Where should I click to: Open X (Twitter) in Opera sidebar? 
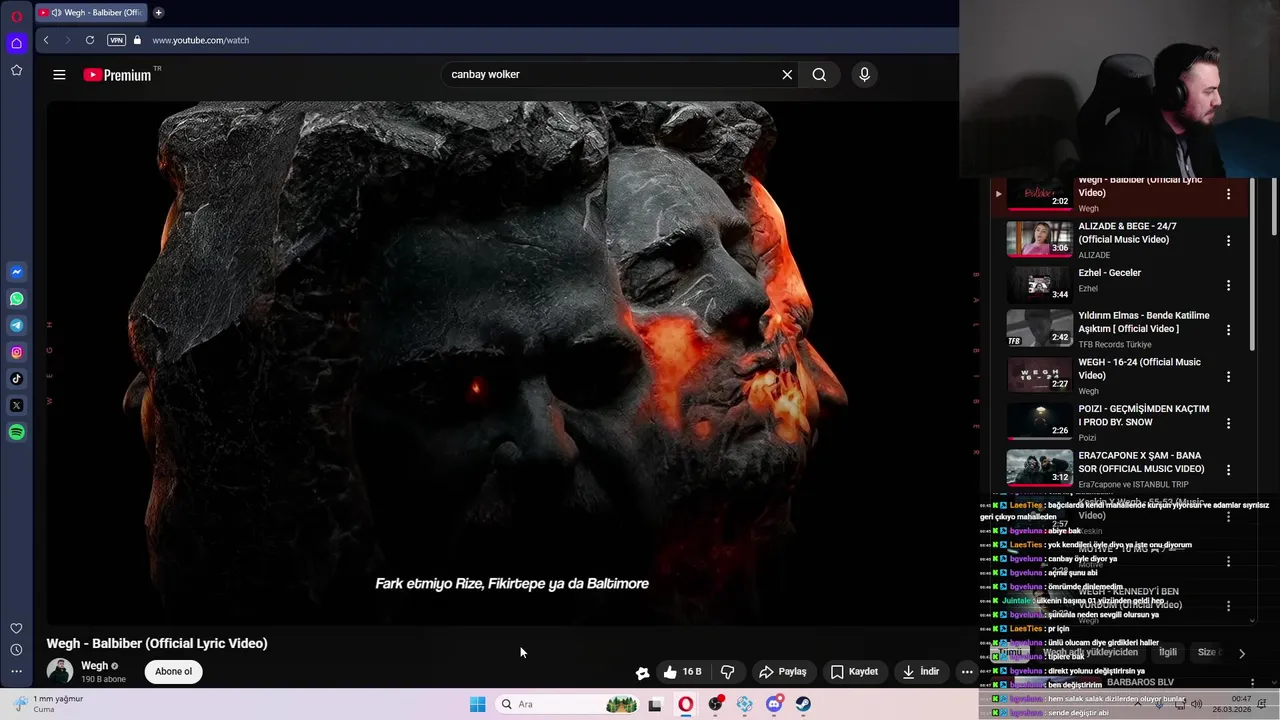[16, 405]
